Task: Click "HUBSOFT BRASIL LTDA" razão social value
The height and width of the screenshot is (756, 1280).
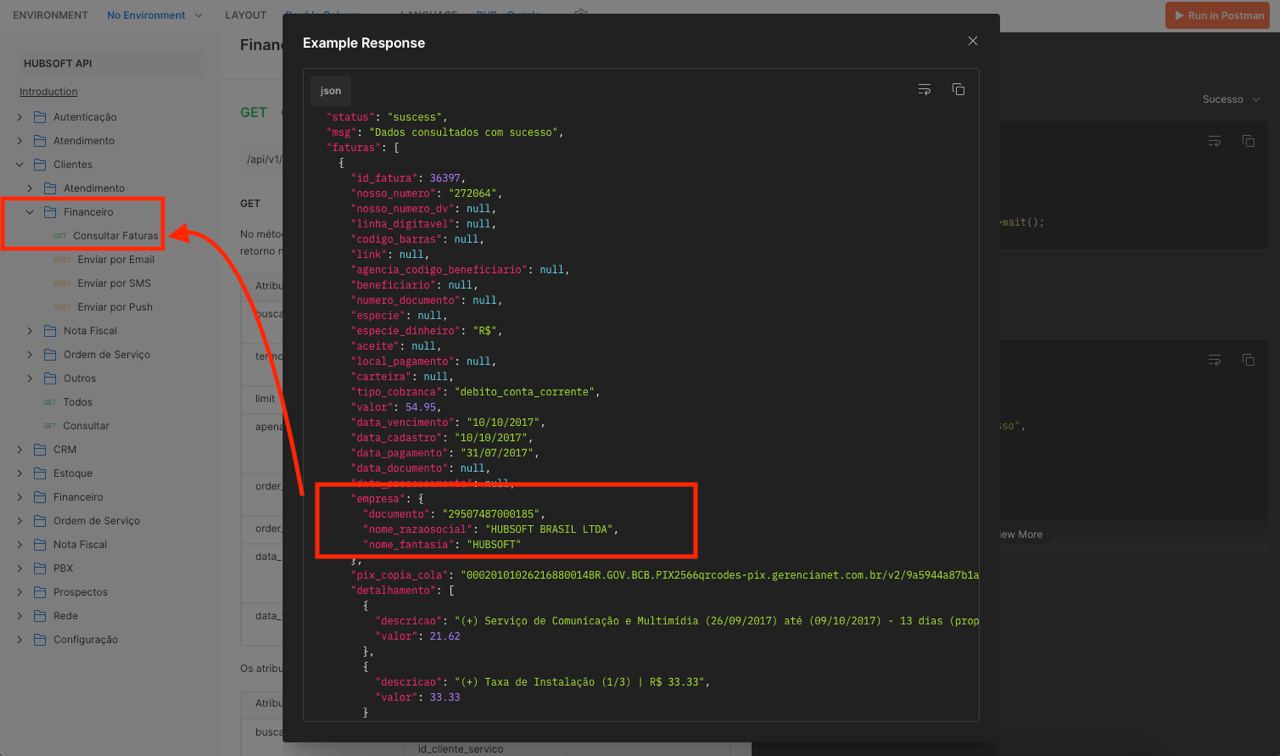Action: point(549,529)
